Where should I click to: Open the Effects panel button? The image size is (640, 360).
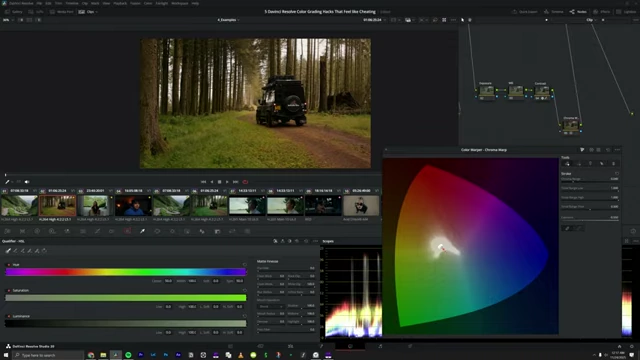click(602, 12)
